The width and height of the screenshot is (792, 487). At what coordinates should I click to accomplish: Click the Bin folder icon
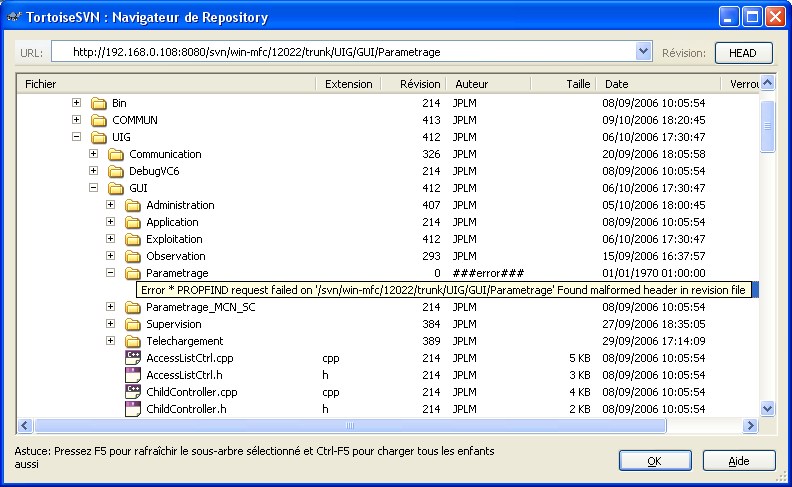pos(98,104)
